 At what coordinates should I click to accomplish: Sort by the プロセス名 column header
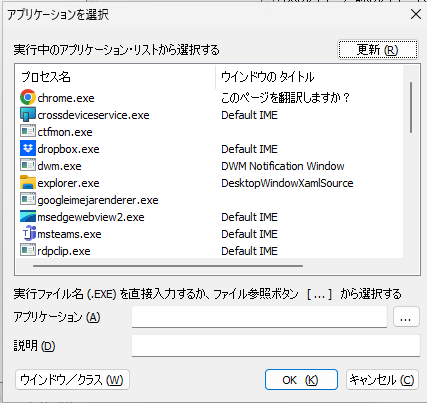[x=115, y=77]
